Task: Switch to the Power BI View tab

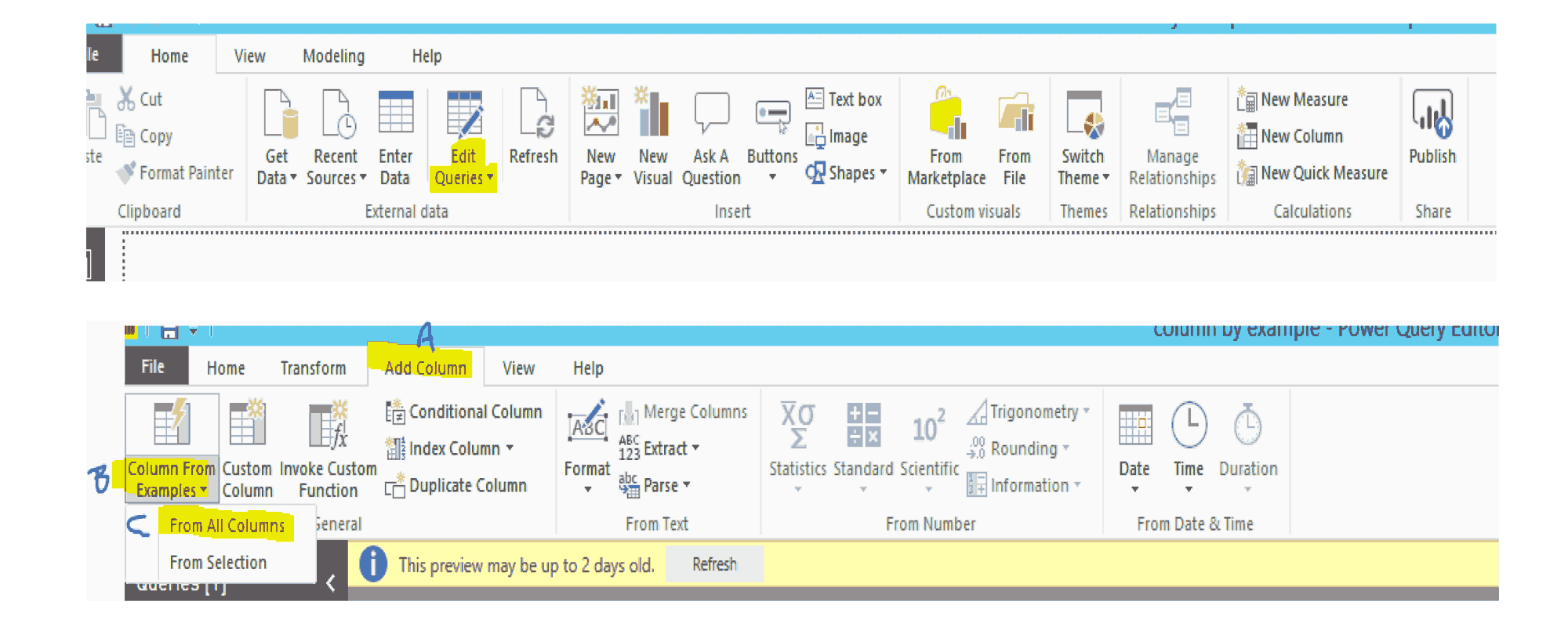Action: [249, 56]
